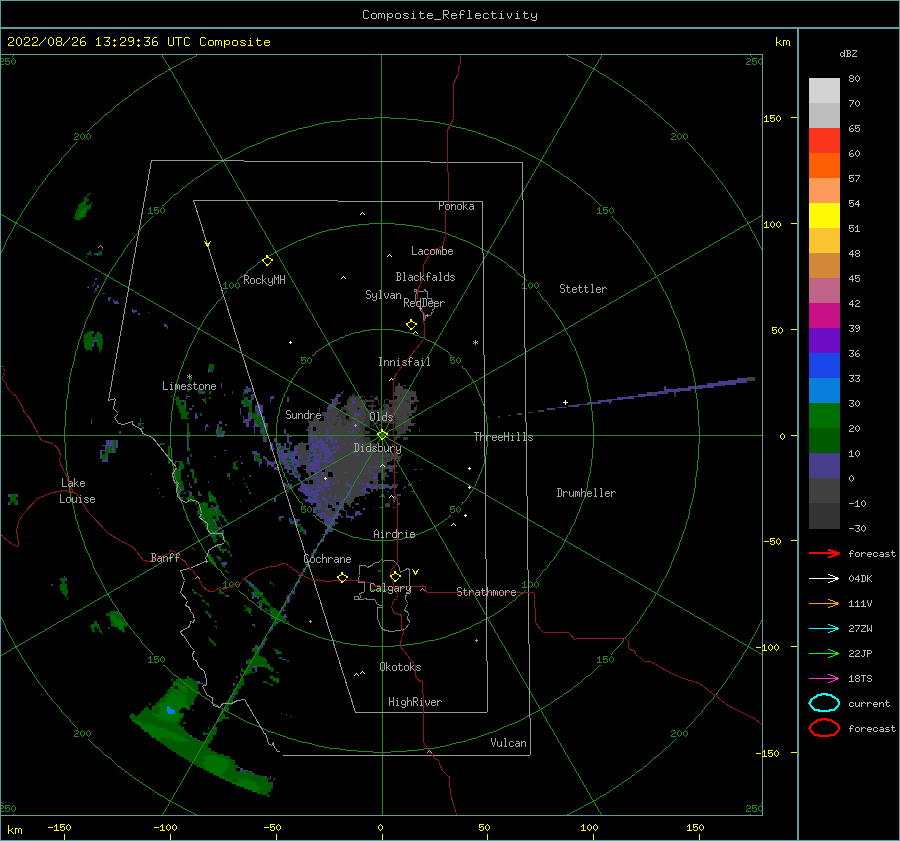
Task: Click the Ponoka town label
Action: pyautogui.click(x=456, y=206)
